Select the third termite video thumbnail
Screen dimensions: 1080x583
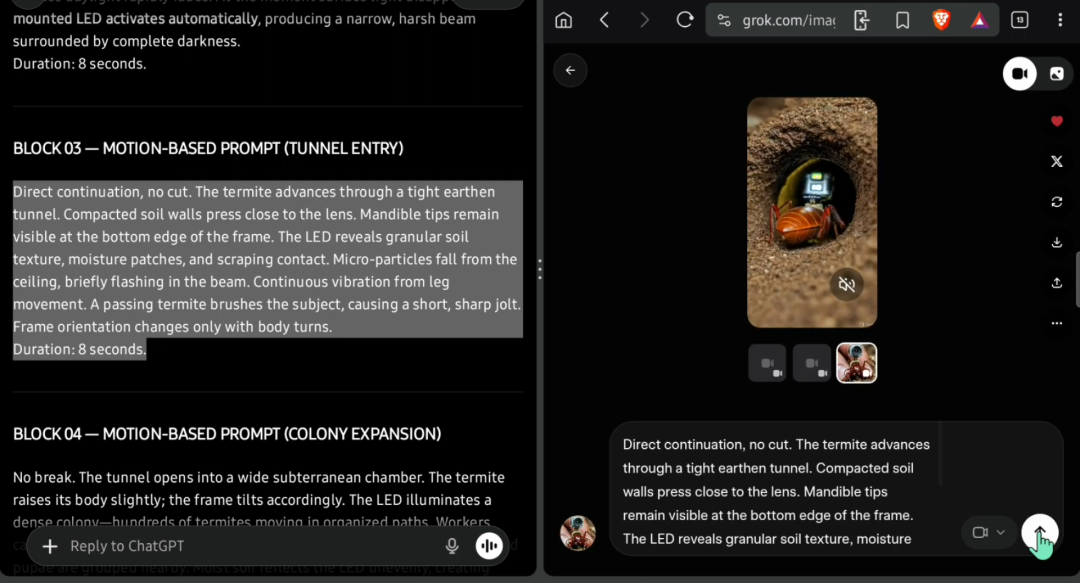857,363
